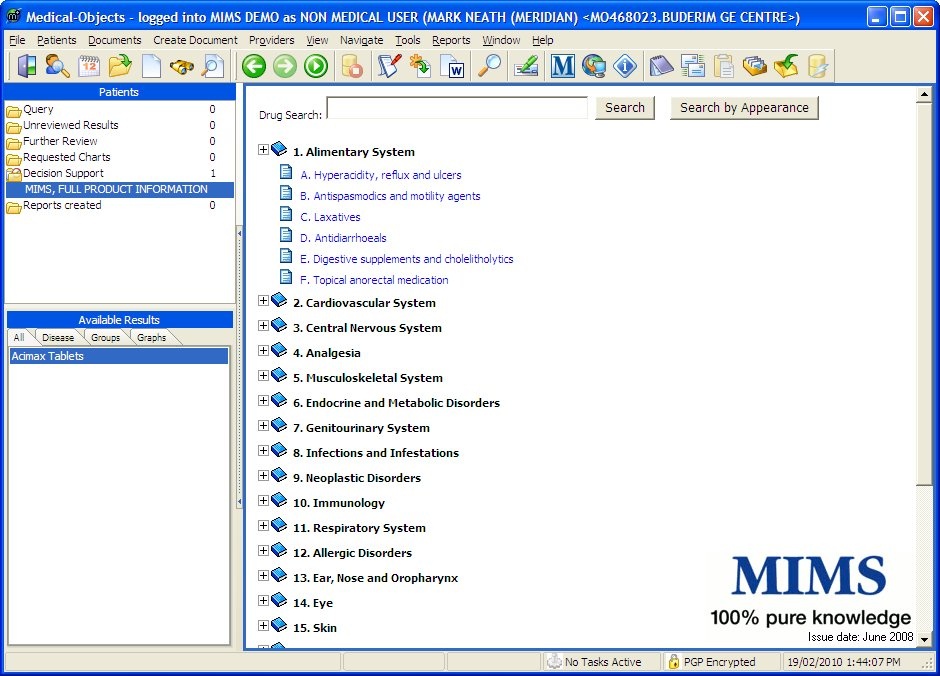Screen dimensions: 940x676
Task: Expand the 10. Immunology node
Action: coord(263,500)
